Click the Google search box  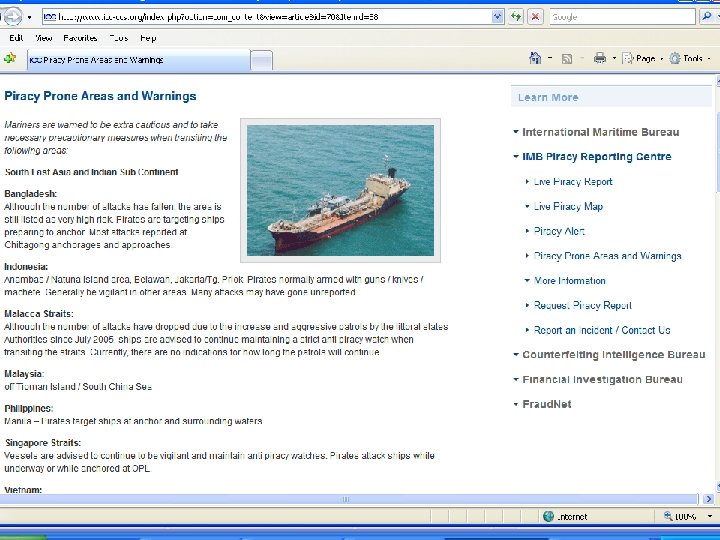point(622,17)
